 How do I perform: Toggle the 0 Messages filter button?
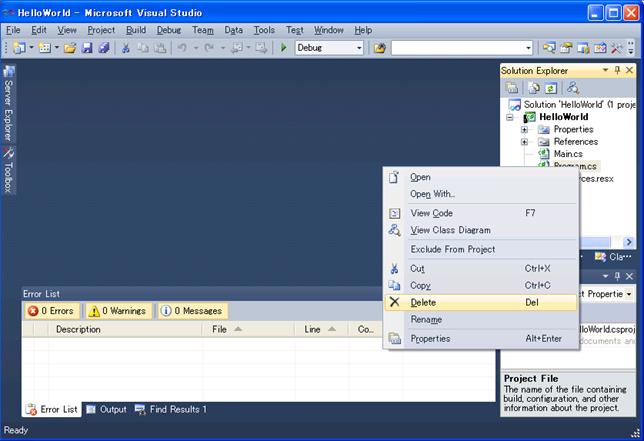click(193, 311)
